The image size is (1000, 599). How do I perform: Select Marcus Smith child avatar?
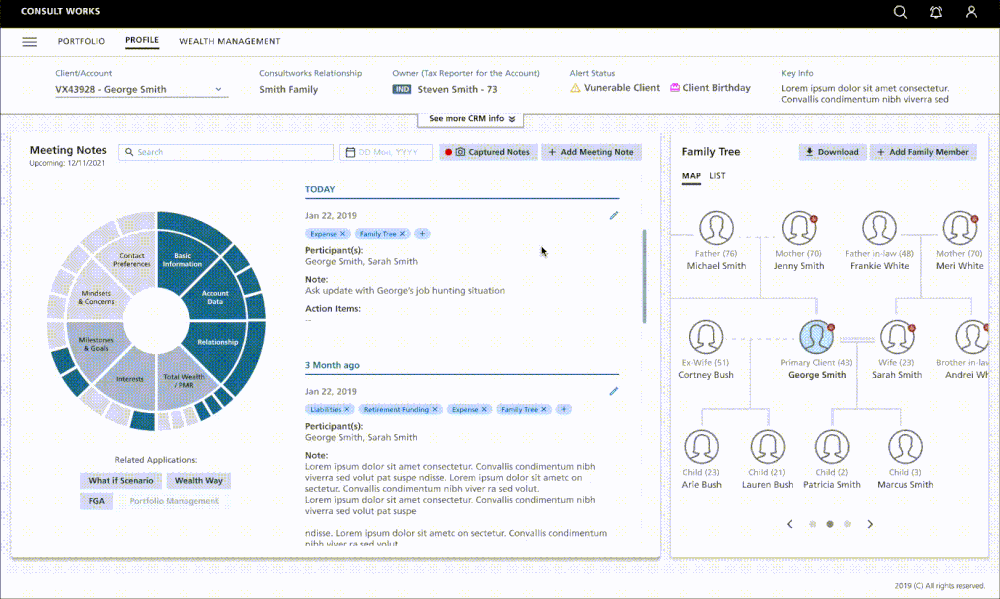(905, 447)
